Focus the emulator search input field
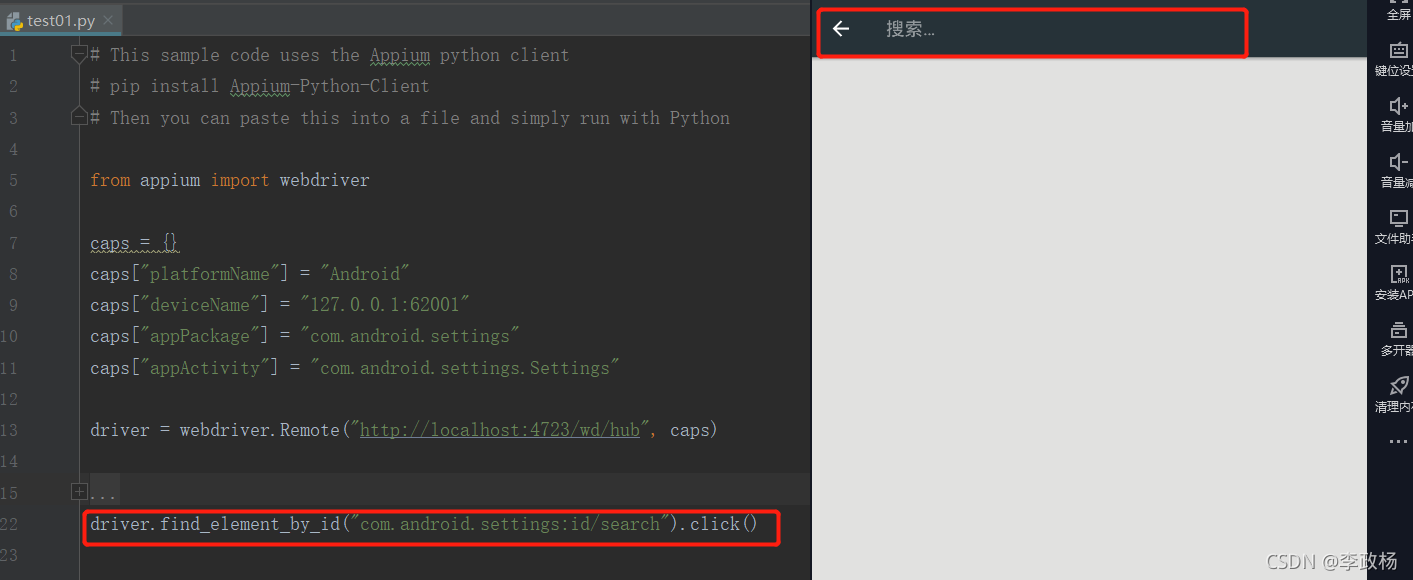Image resolution: width=1413 pixels, height=580 pixels. [1050, 30]
